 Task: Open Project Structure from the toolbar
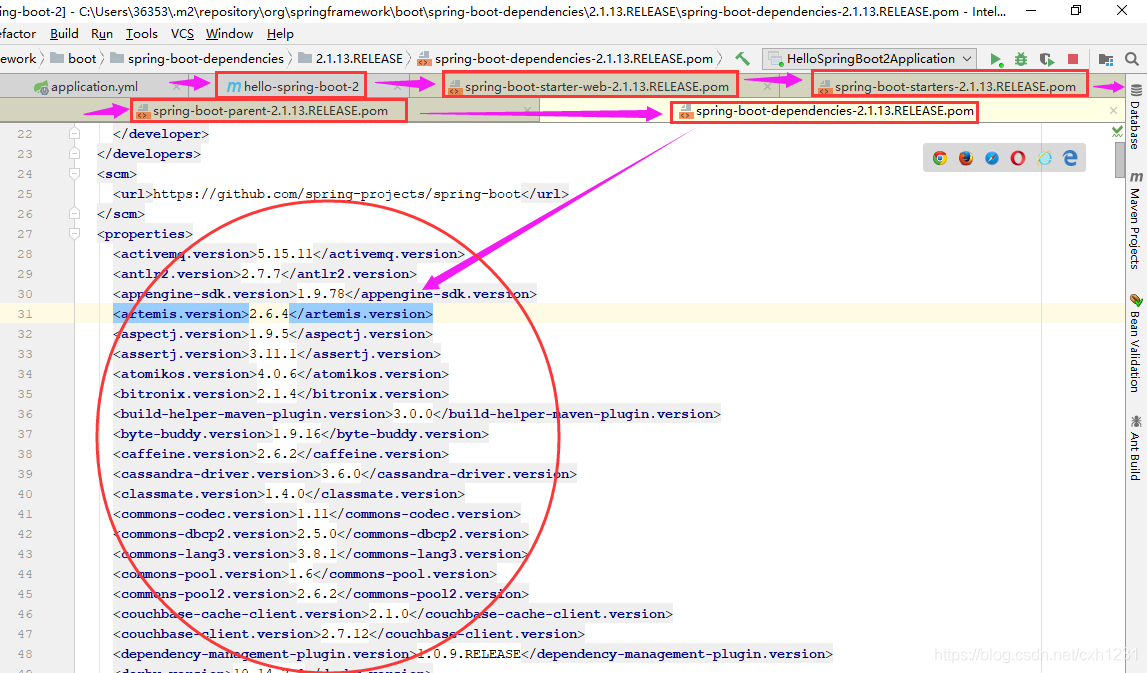[x=1105, y=59]
